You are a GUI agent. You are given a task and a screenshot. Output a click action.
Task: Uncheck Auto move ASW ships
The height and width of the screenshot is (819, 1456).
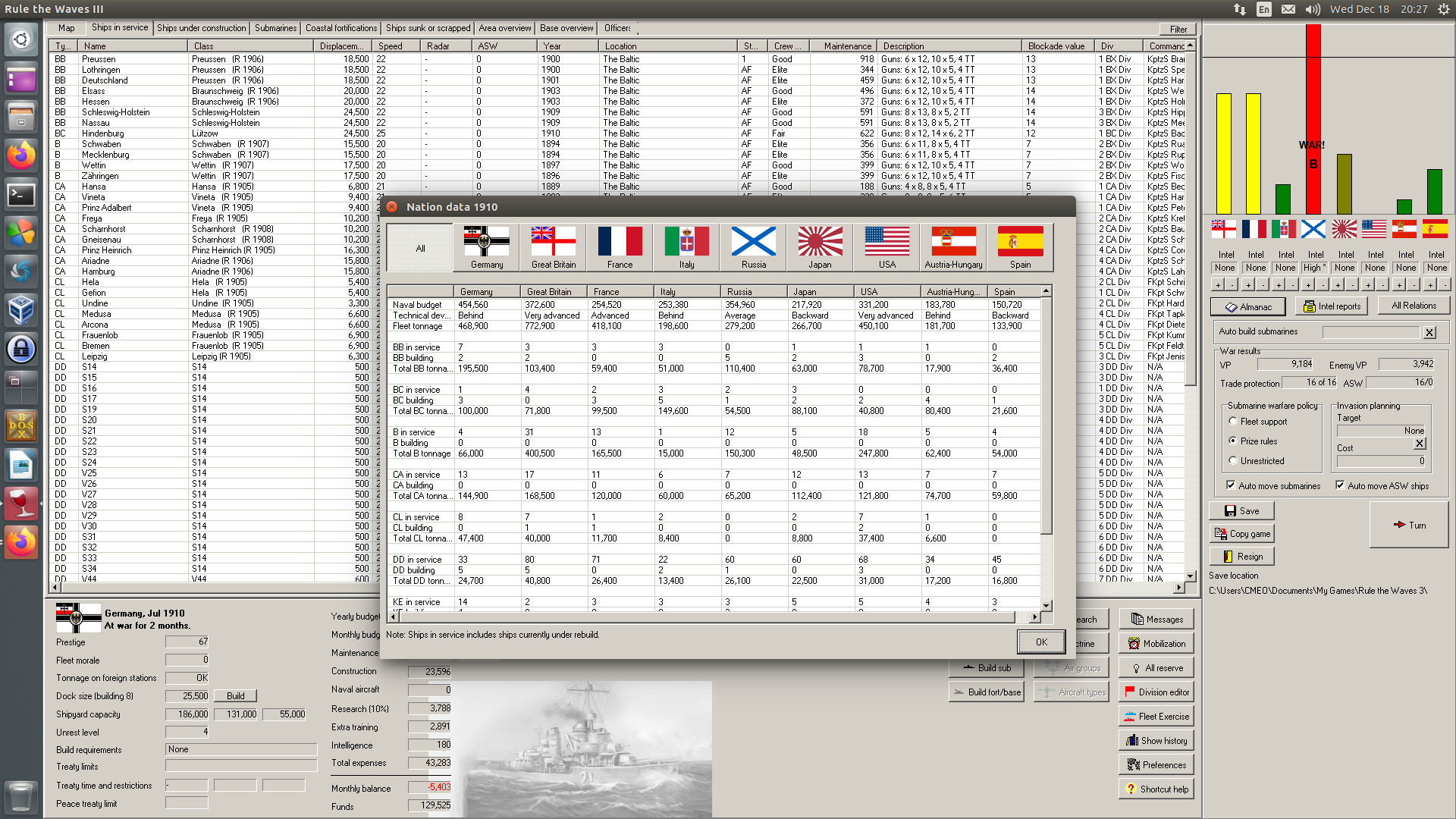tap(1340, 485)
